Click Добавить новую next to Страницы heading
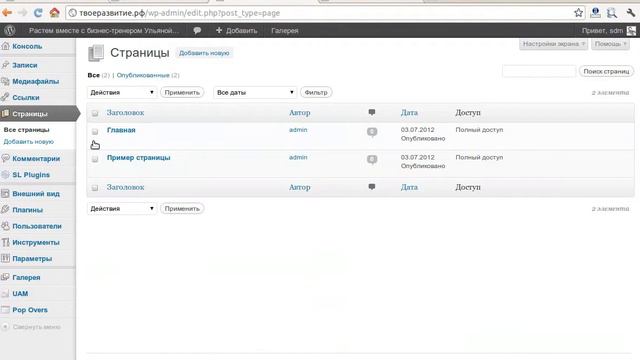 (204, 53)
